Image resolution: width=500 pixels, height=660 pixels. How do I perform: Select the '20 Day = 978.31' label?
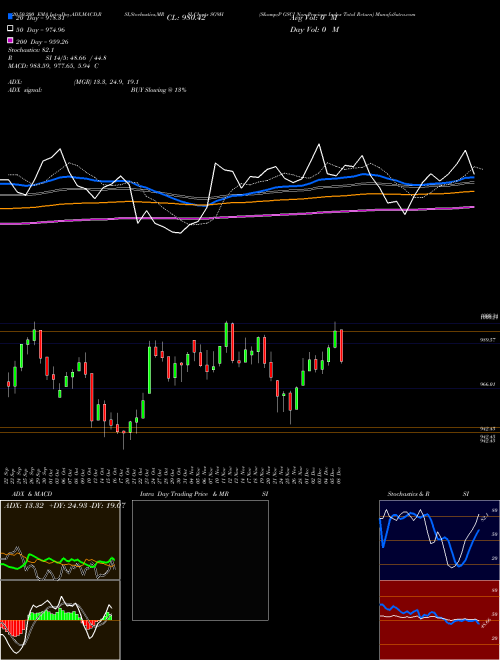coord(40,18)
